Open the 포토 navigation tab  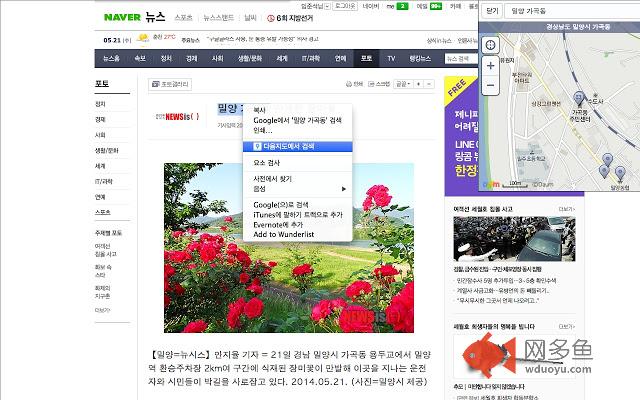(367, 58)
